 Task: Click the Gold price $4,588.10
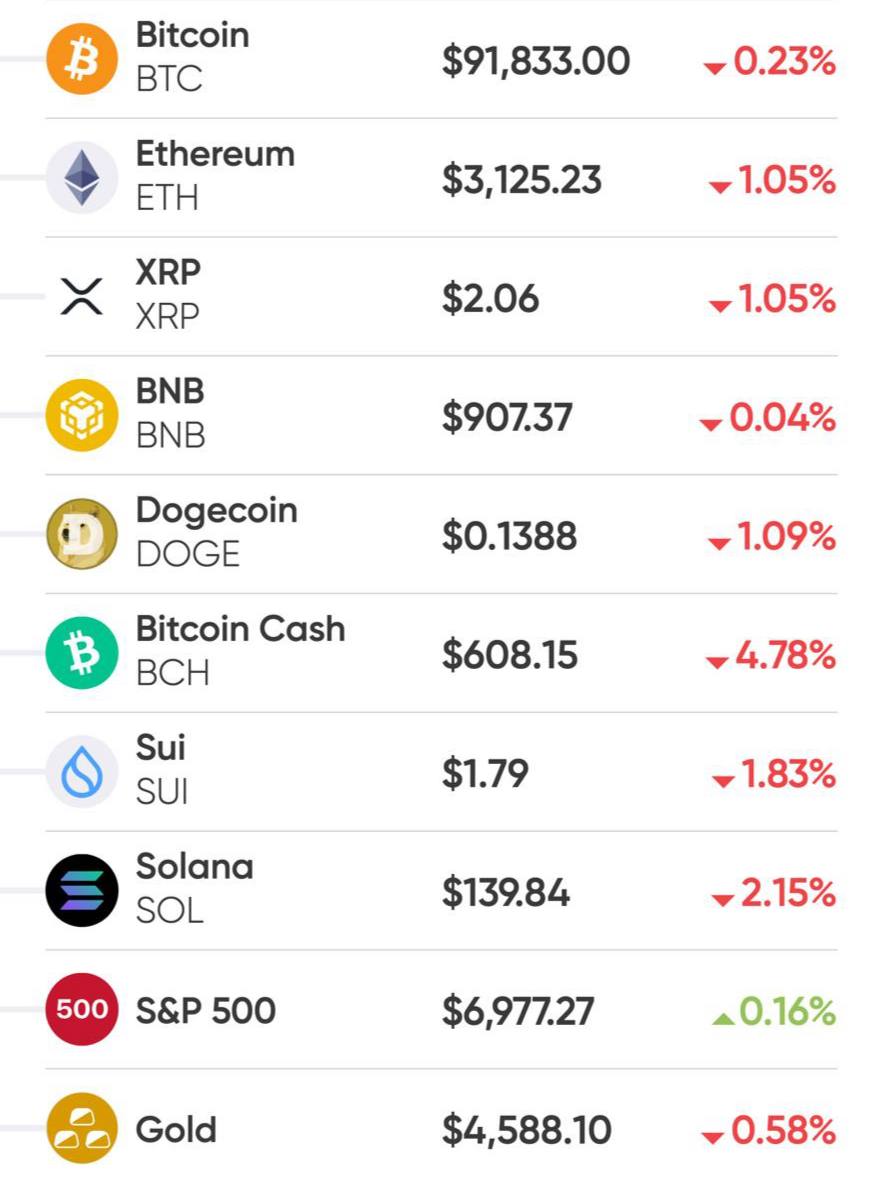pyautogui.click(x=526, y=1130)
